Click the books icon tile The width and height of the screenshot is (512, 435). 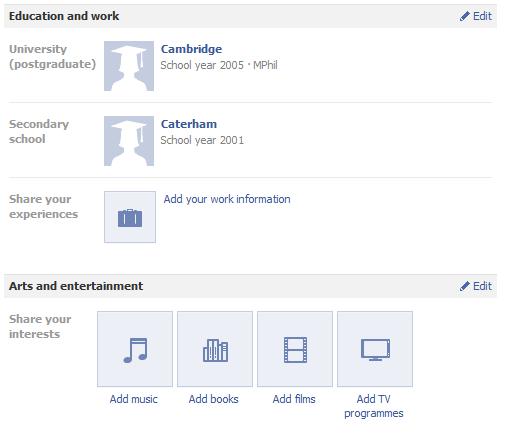coord(215,349)
